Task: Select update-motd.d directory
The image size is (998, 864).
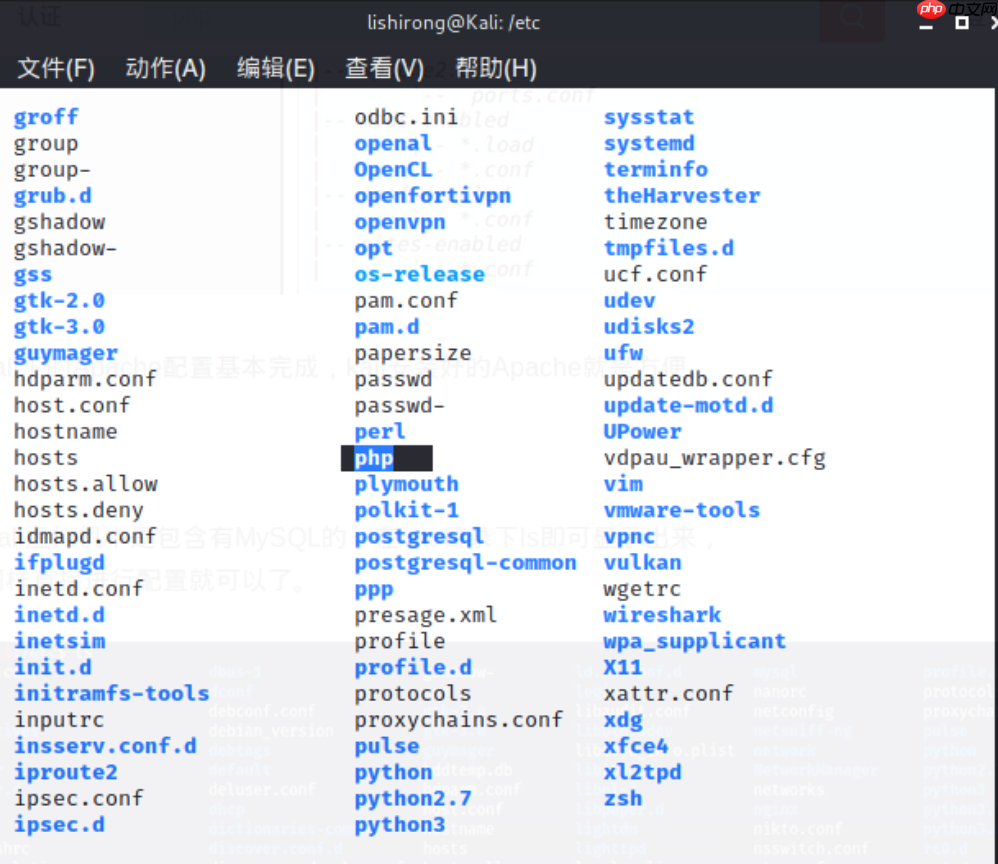Action: [x=688, y=406]
